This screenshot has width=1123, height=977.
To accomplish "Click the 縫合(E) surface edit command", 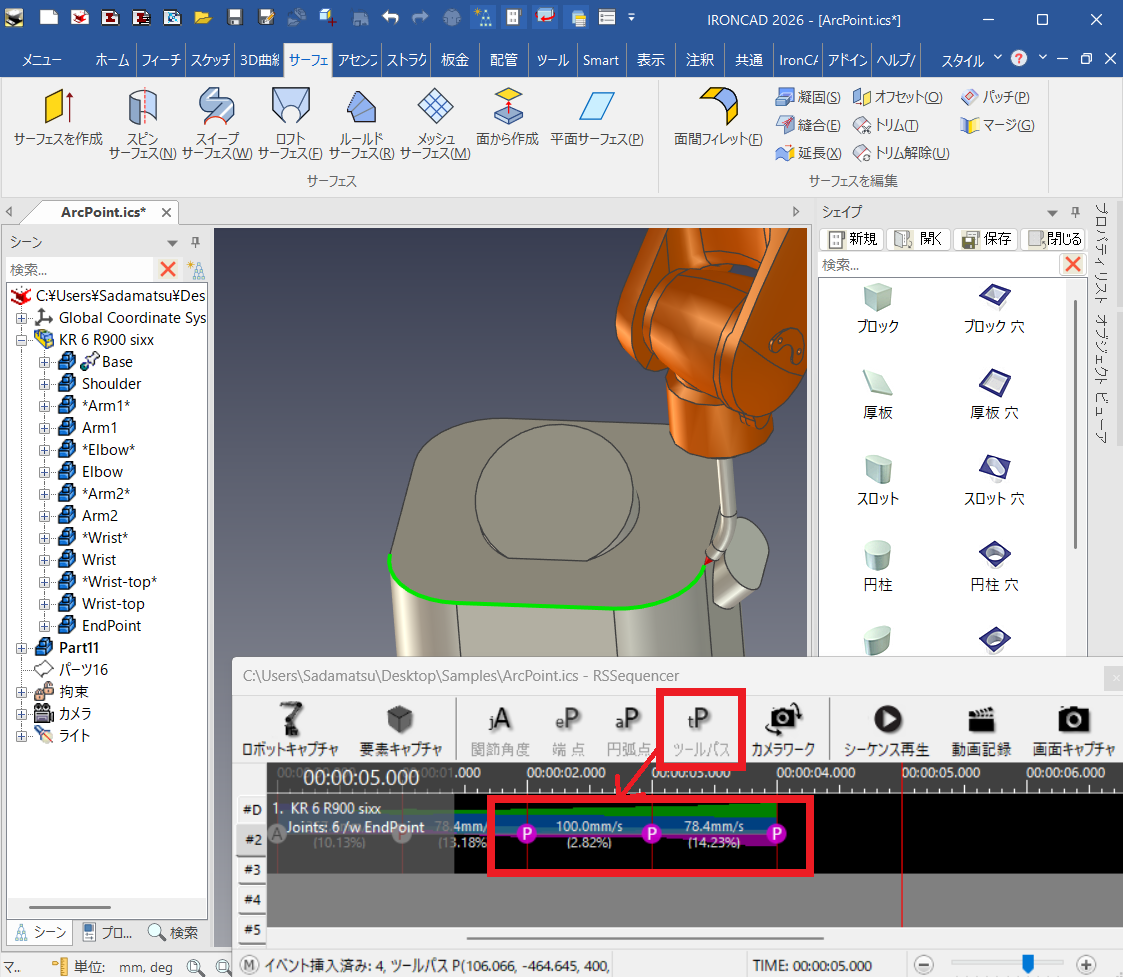I will click(808, 125).
